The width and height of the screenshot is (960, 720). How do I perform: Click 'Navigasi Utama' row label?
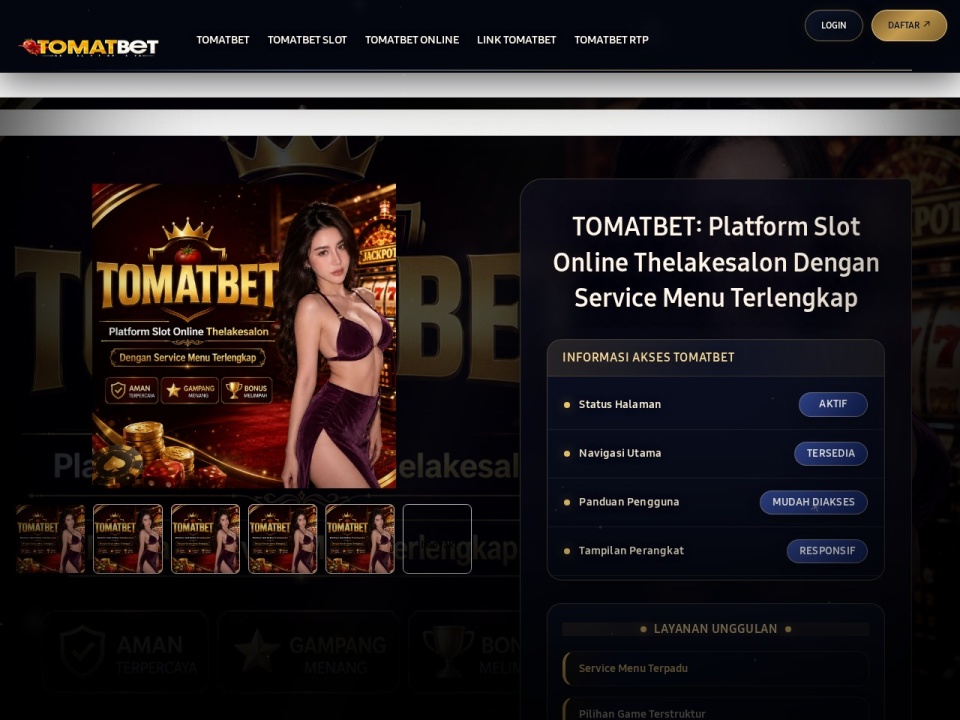pos(620,453)
